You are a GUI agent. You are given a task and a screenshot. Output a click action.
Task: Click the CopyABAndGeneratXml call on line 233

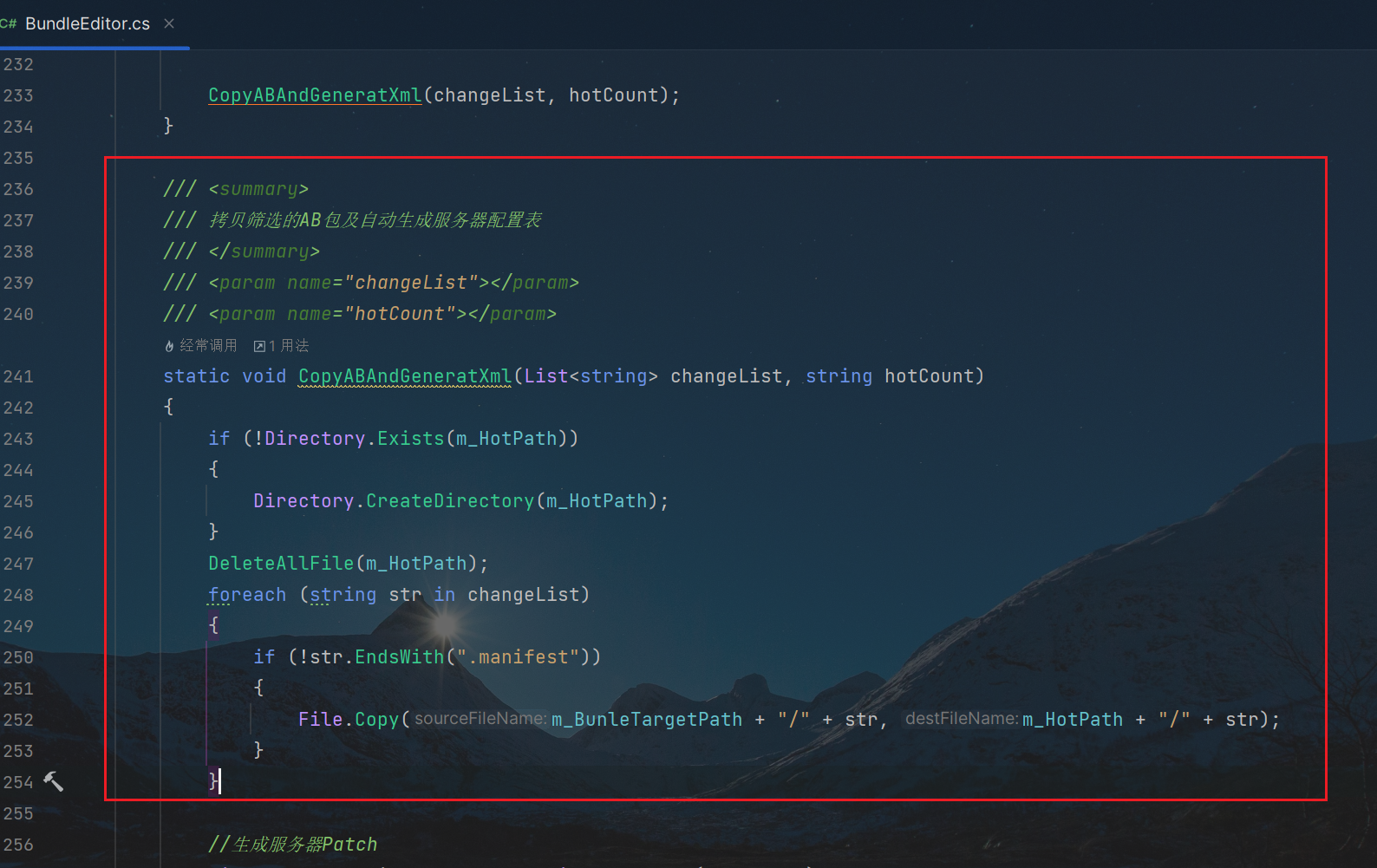[x=314, y=95]
